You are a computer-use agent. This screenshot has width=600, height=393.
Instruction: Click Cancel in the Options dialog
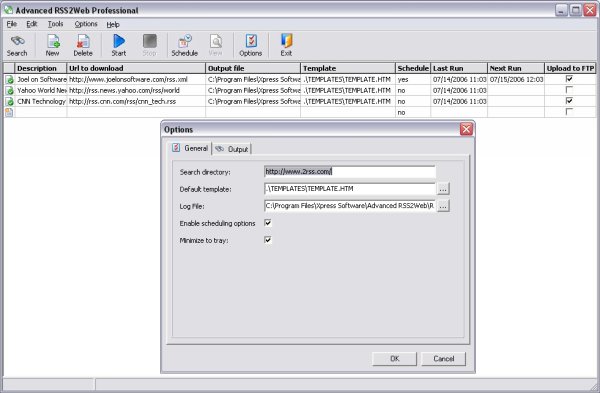click(x=443, y=359)
